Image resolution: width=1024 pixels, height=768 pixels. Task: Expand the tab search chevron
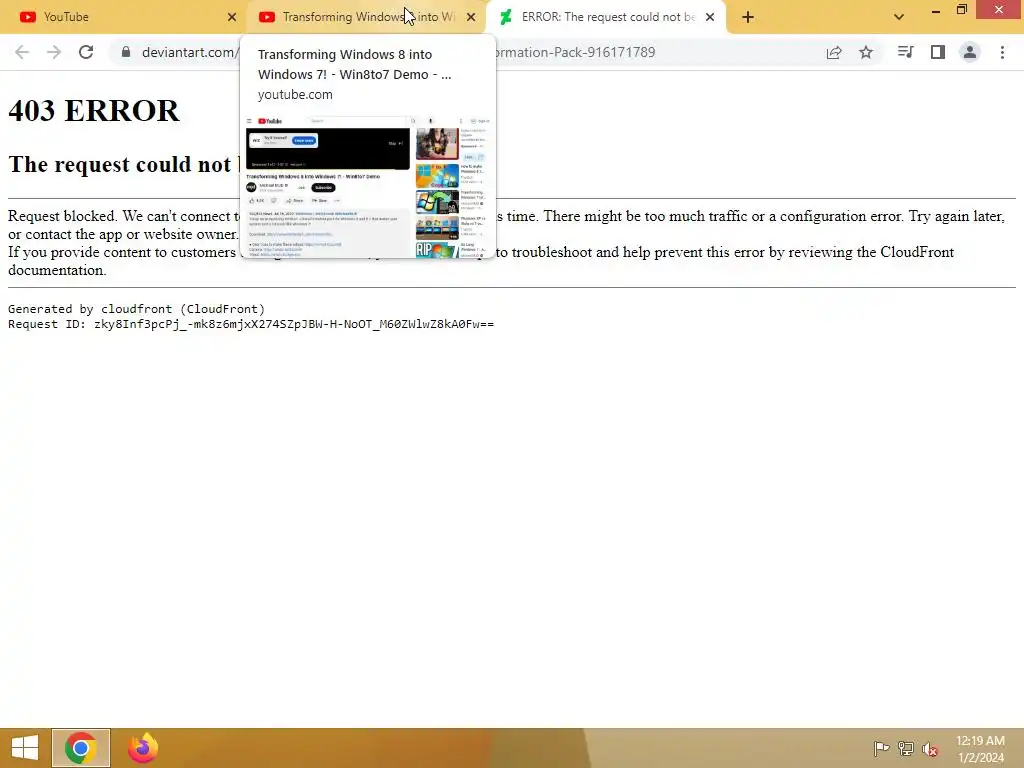pyautogui.click(x=899, y=17)
